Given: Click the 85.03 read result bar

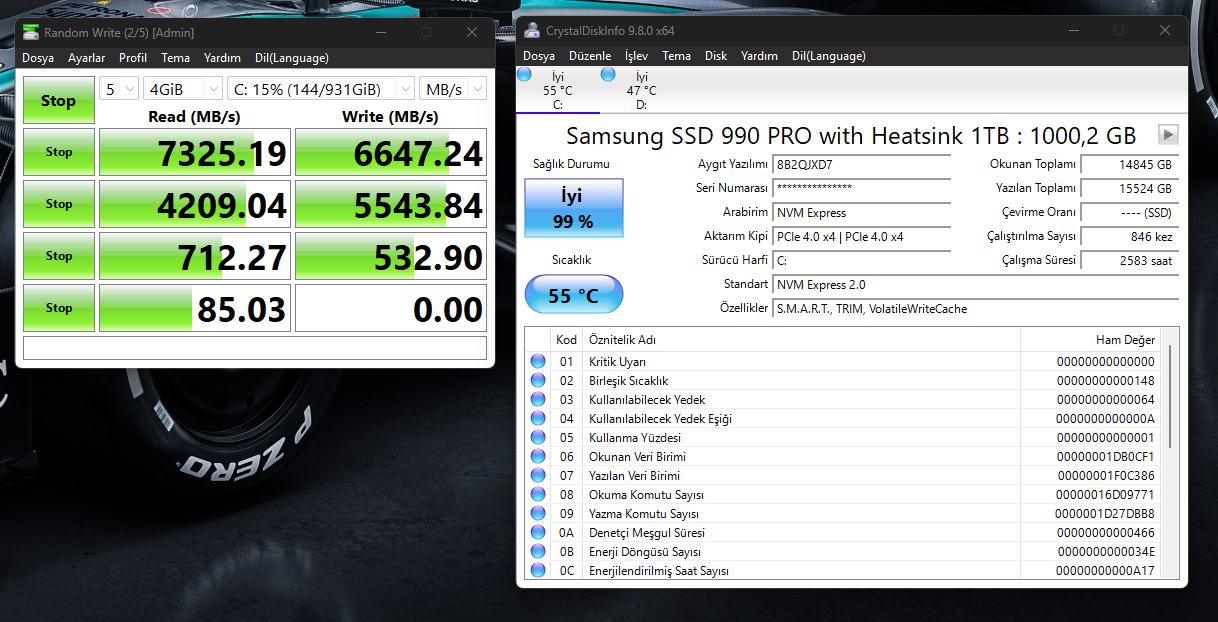Looking at the screenshot, I should 195,308.
